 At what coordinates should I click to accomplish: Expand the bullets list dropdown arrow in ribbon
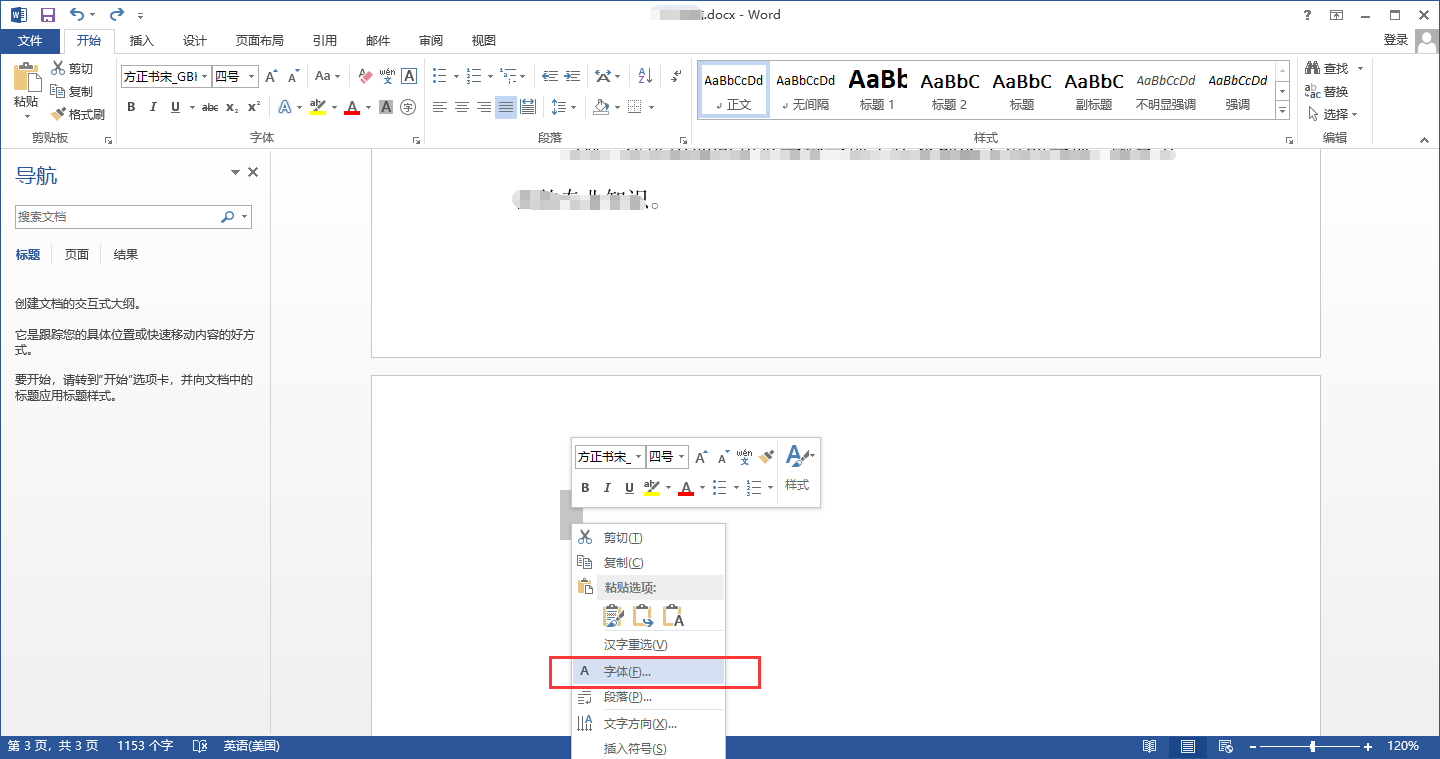(x=456, y=76)
